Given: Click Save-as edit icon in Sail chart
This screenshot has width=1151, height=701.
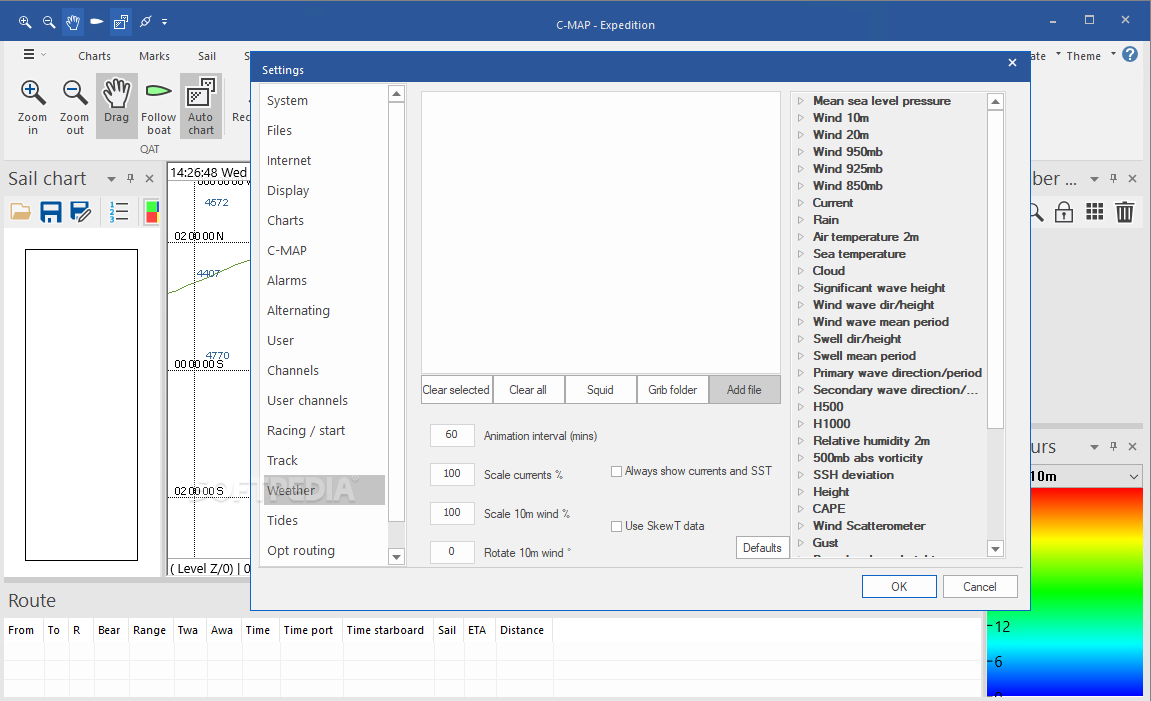Looking at the screenshot, I should [81, 212].
